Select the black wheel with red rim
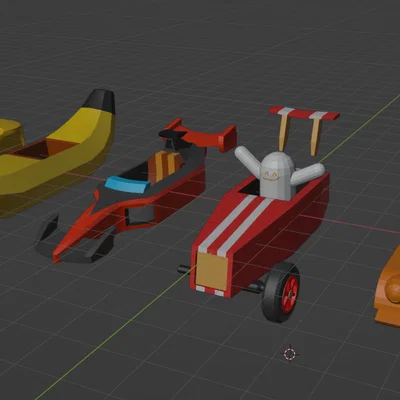 281,292
